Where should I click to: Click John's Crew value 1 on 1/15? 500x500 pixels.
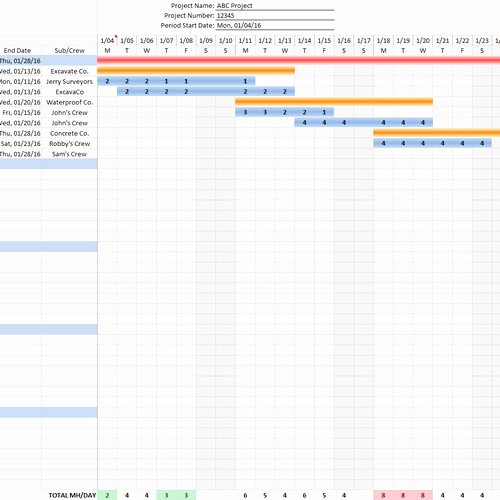[x=324, y=112]
